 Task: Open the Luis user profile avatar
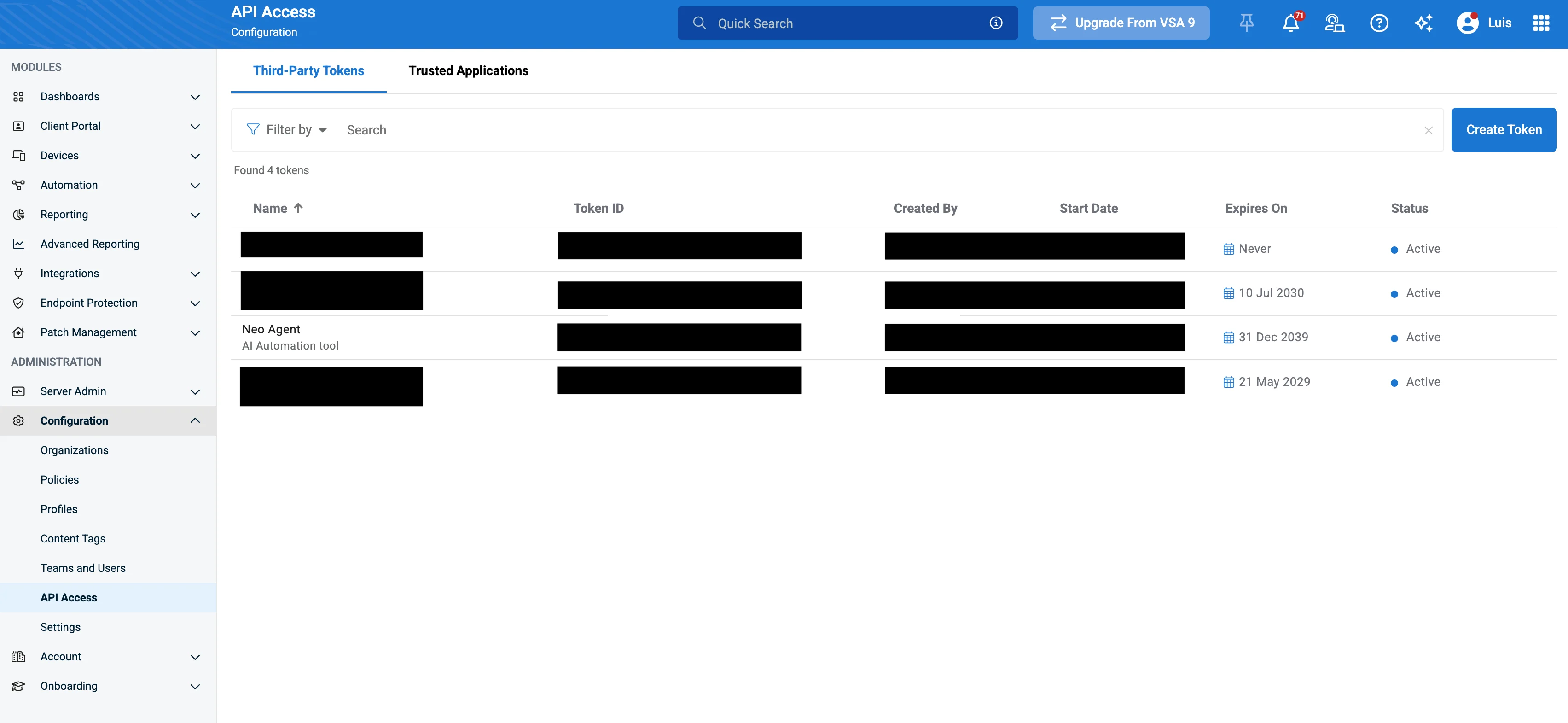point(1468,23)
